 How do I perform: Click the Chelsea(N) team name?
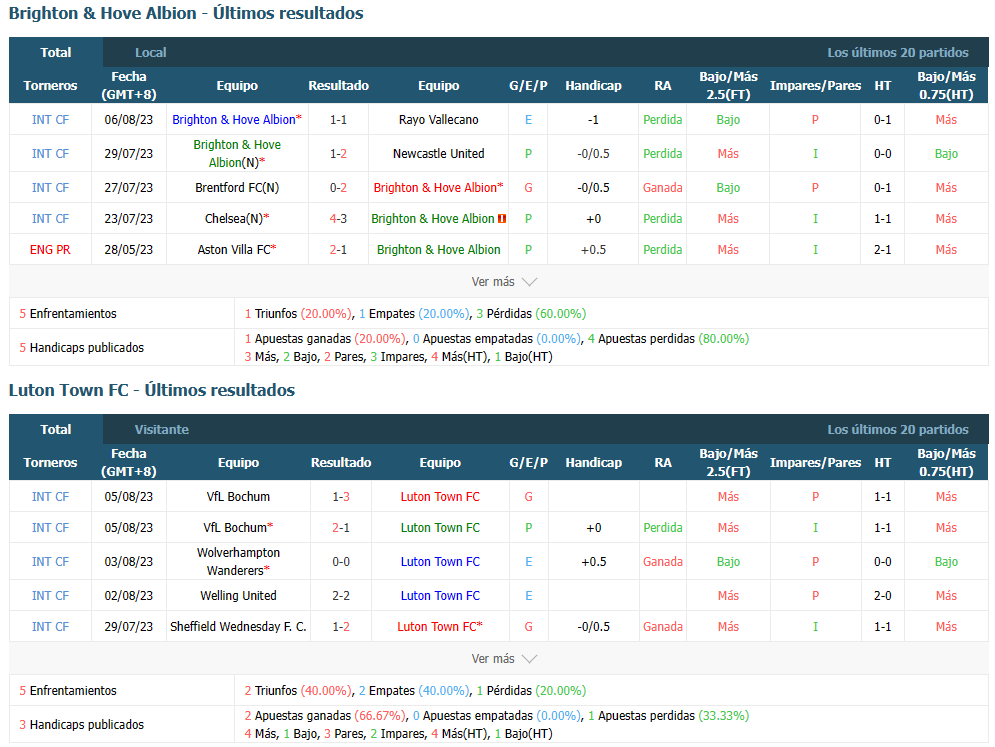pos(237,219)
